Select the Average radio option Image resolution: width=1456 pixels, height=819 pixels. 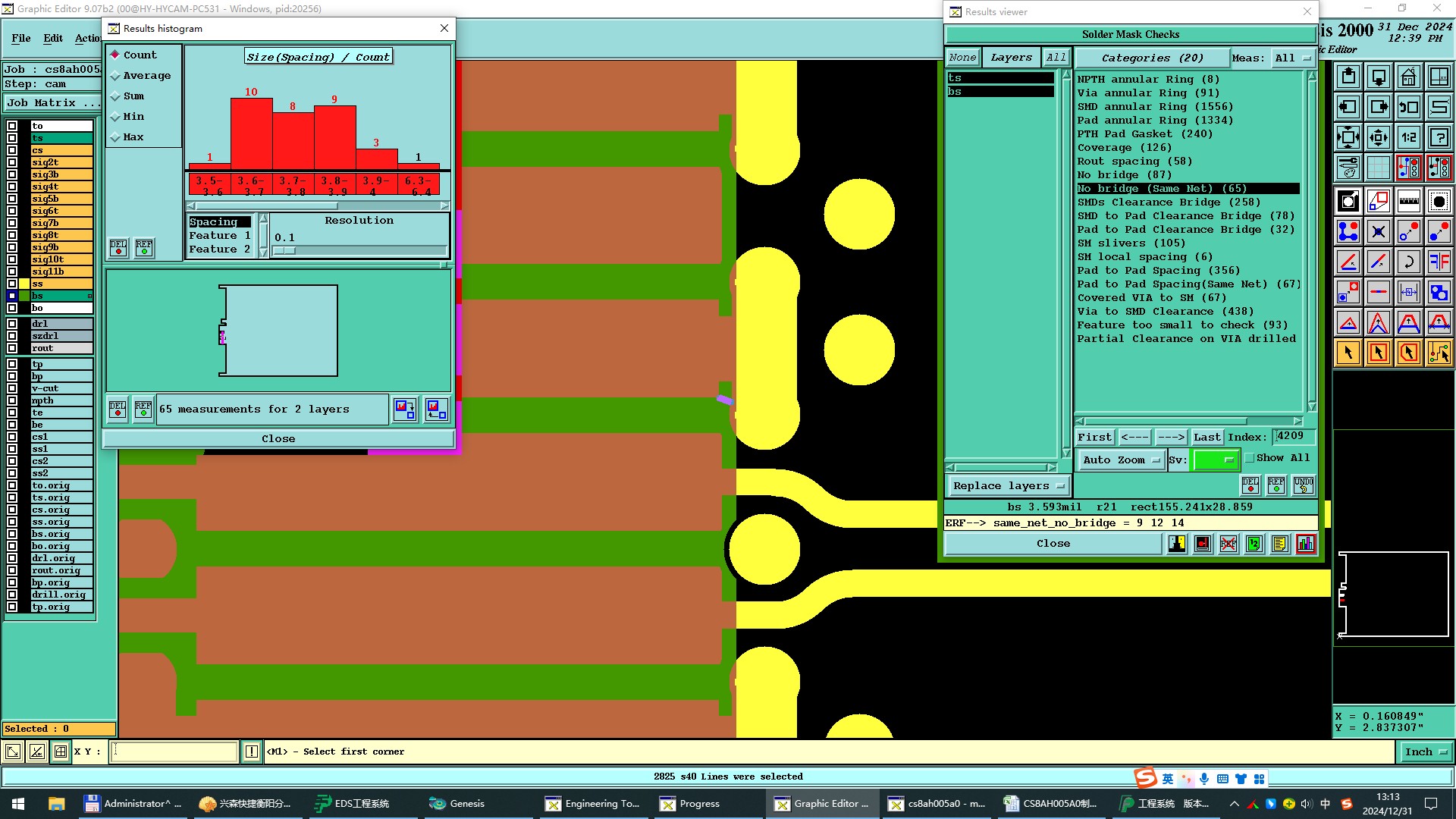pos(115,76)
